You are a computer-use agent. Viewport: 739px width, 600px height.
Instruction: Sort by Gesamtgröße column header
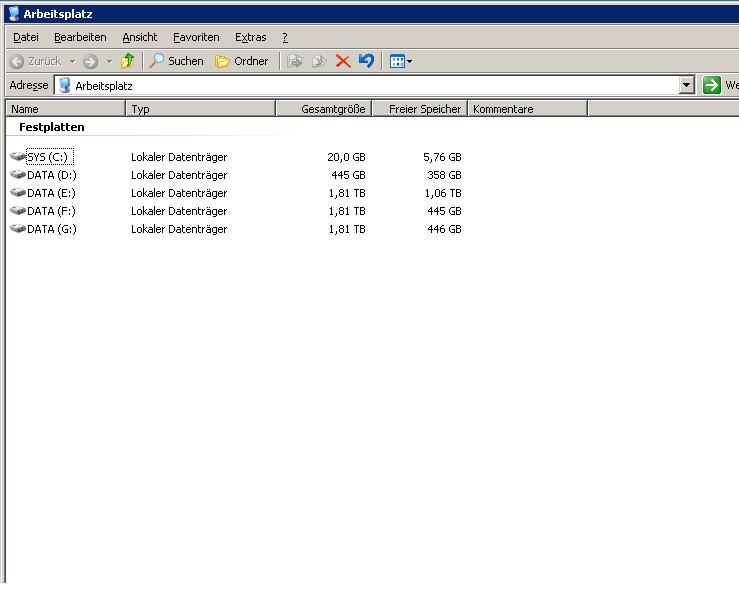click(324, 109)
